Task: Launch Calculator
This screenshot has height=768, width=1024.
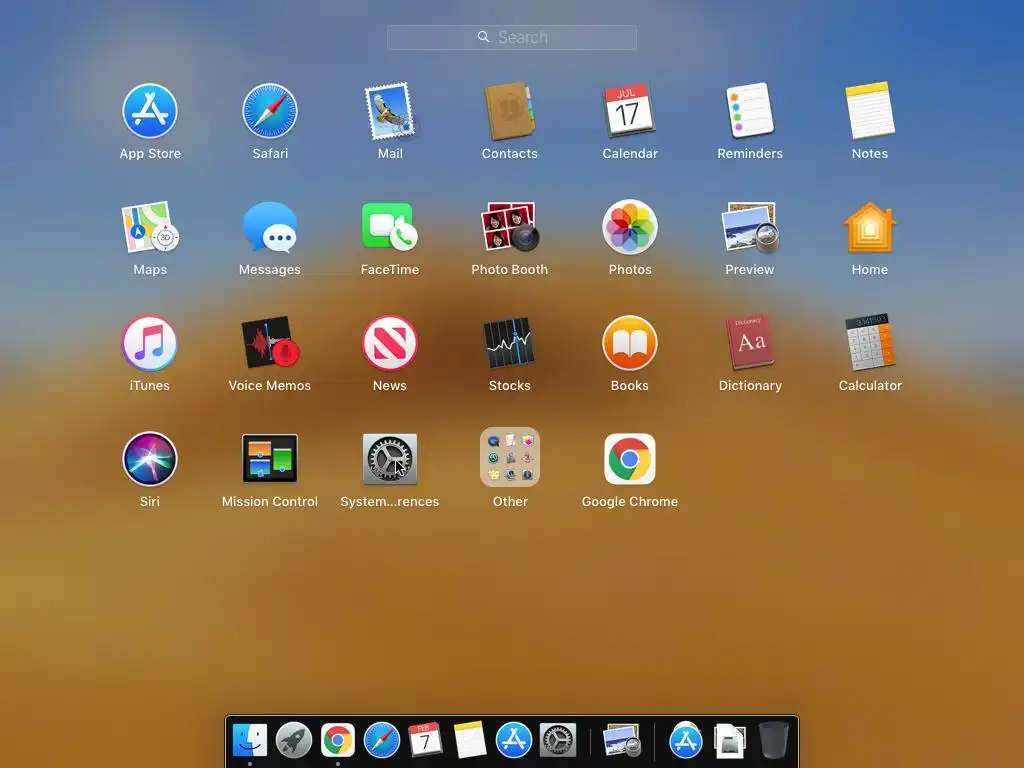Action: pyautogui.click(x=870, y=342)
